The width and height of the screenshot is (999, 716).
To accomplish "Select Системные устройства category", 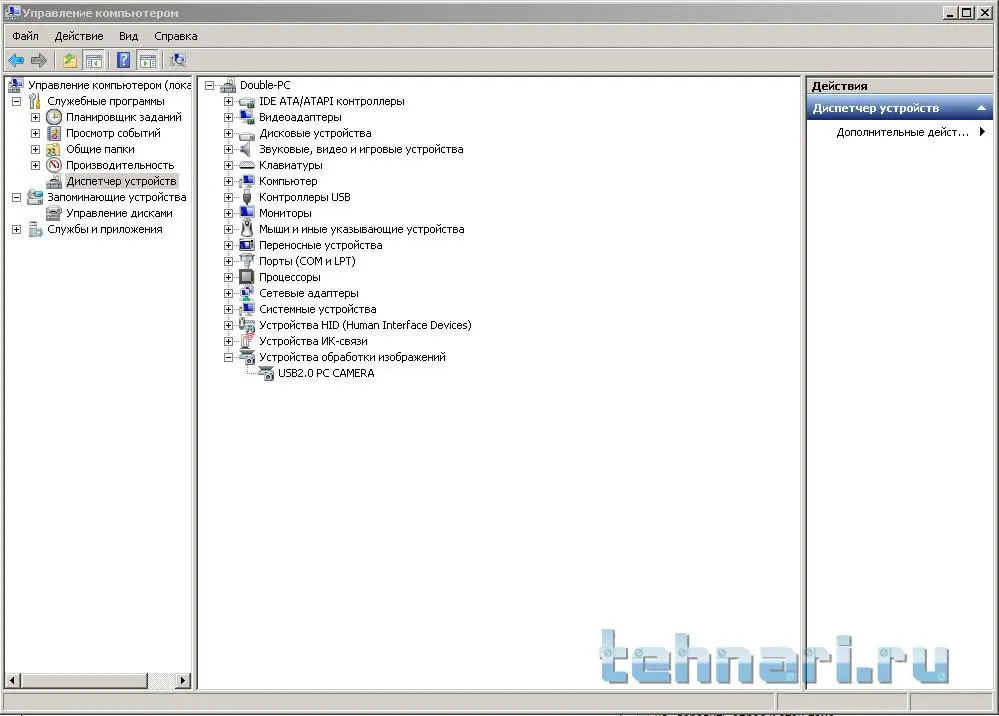I will click(x=317, y=309).
